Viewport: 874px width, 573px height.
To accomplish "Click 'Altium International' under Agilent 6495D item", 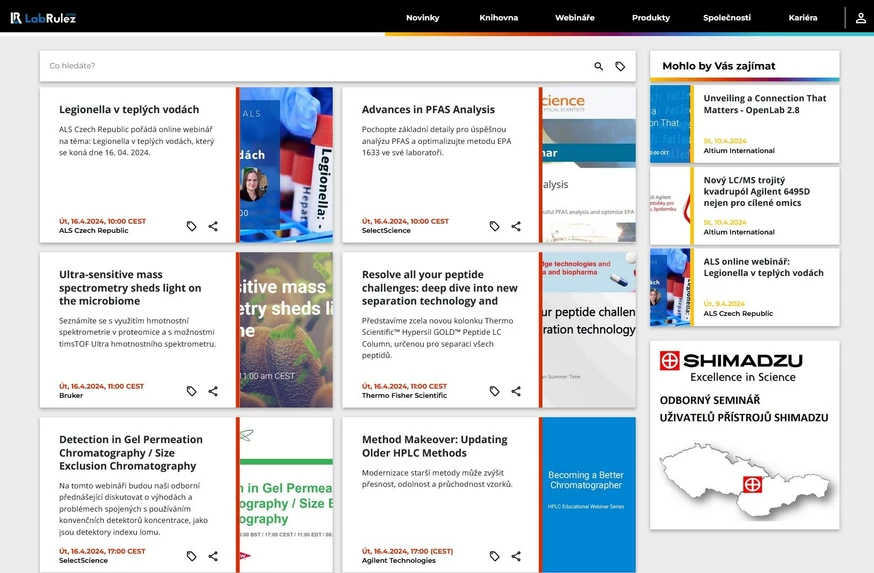I will 739,232.
